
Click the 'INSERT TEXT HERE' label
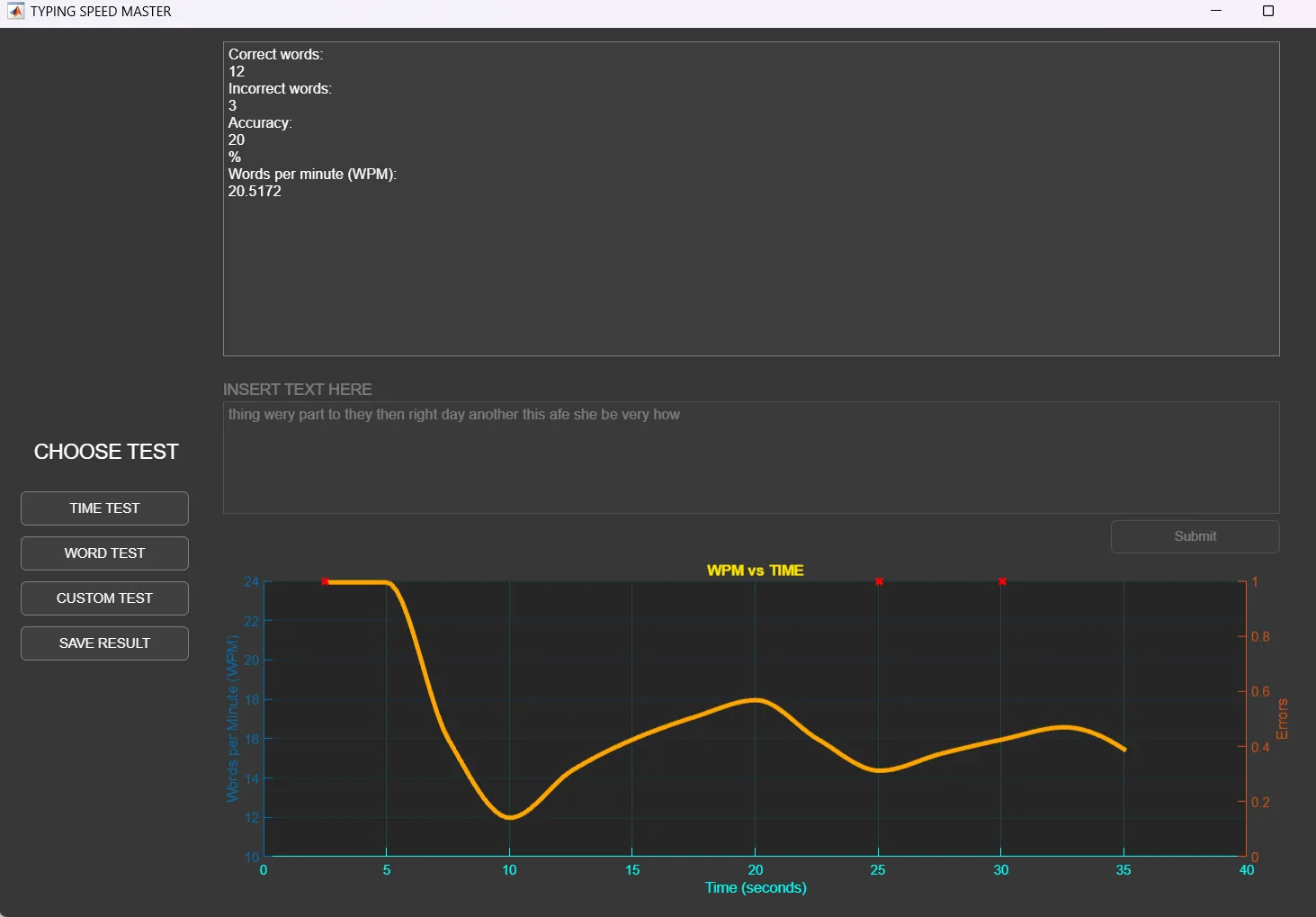pyautogui.click(x=298, y=390)
